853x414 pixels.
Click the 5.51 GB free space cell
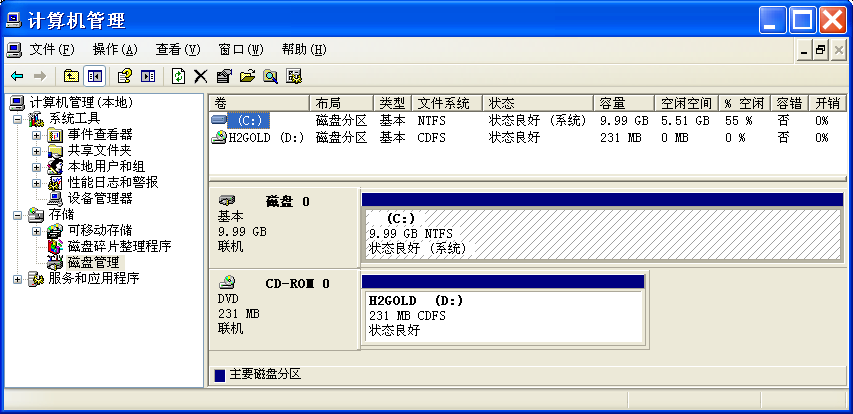[685, 121]
